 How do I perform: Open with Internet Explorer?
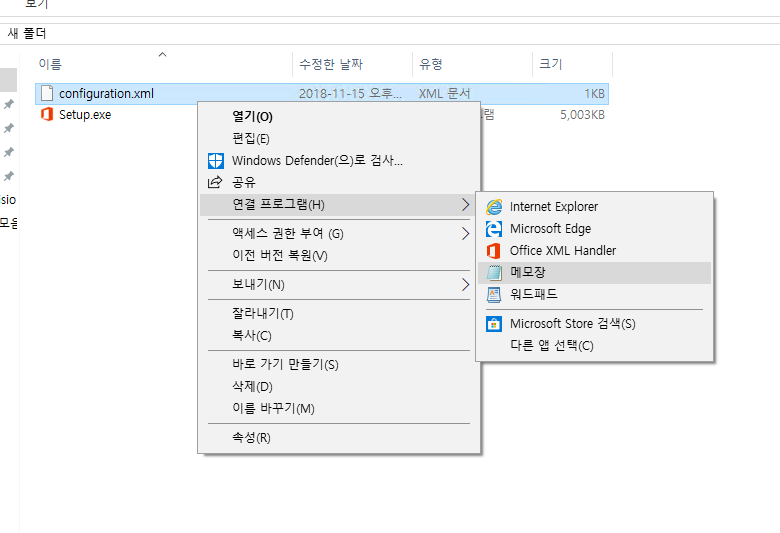(x=594, y=207)
